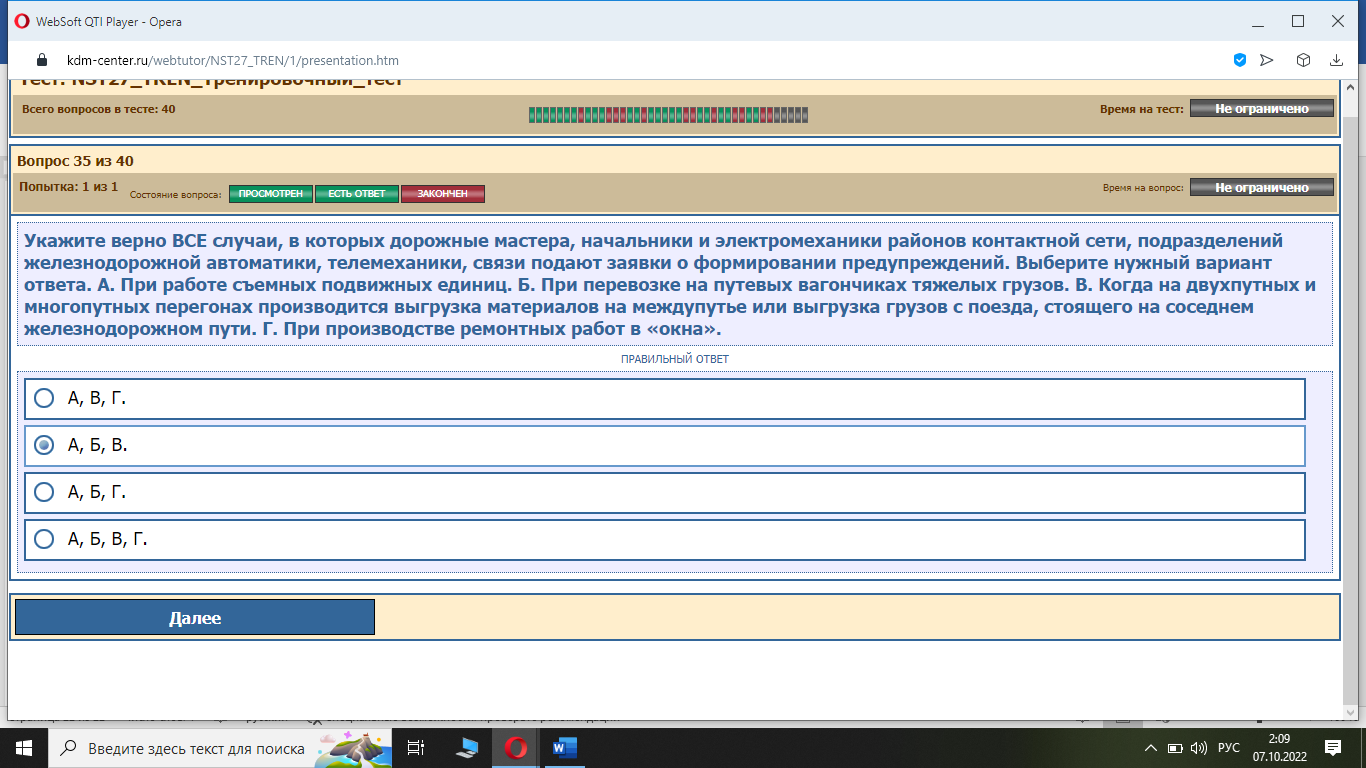
Task: Select answer option А, Б, Г.
Action: (x=665, y=492)
